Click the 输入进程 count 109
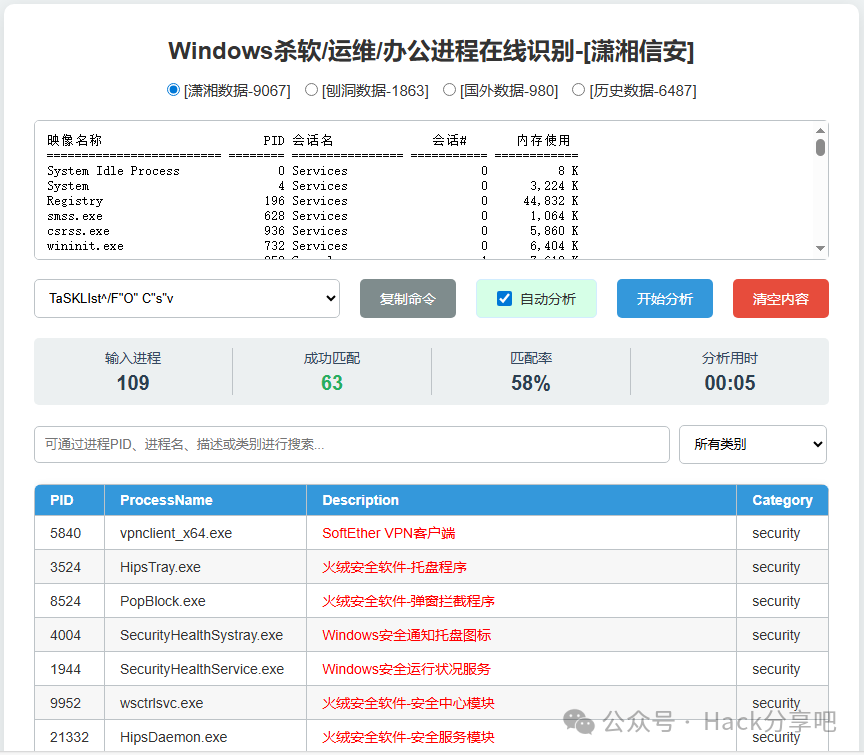 (x=133, y=383)
